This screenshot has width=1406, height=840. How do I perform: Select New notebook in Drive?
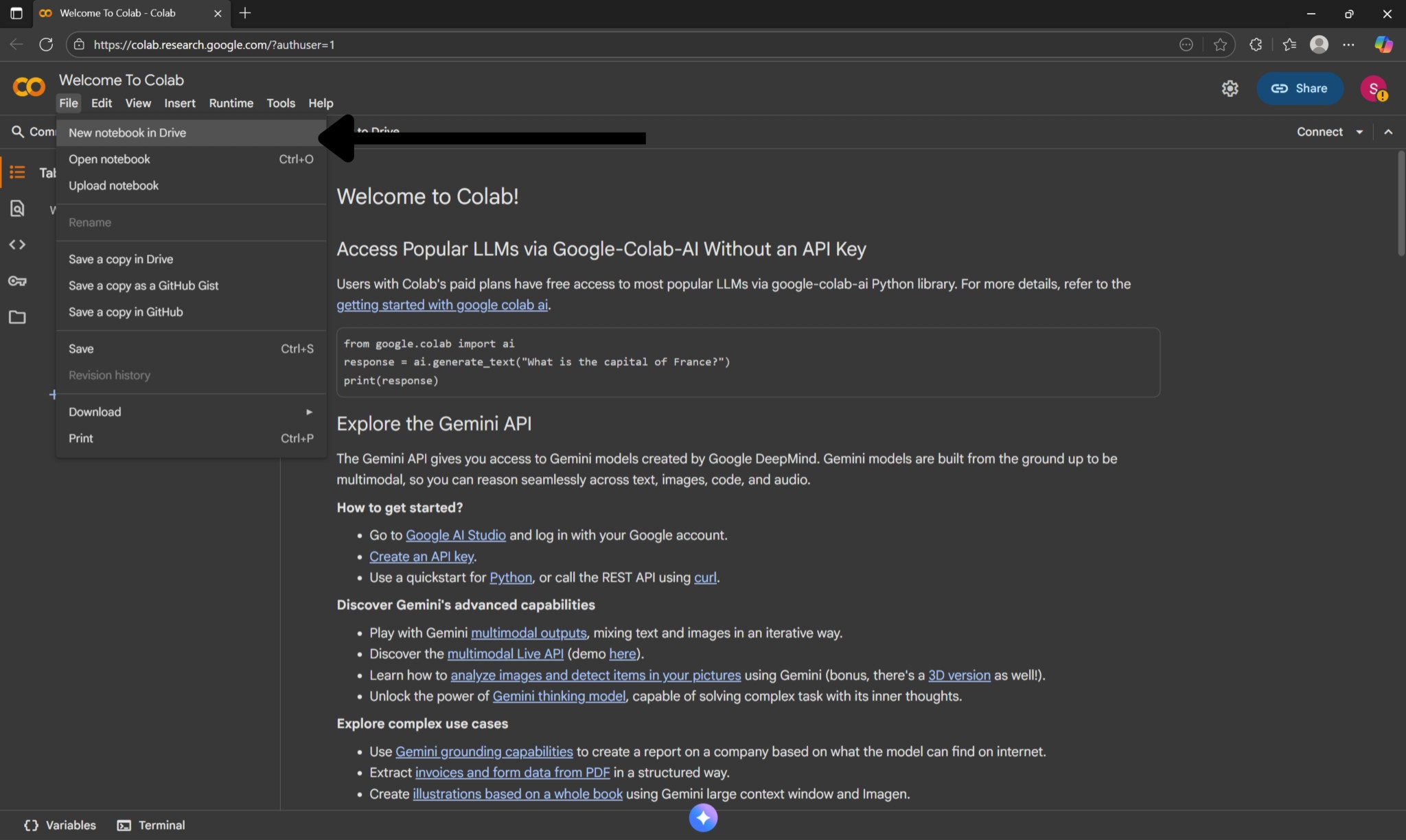(128, 133)
